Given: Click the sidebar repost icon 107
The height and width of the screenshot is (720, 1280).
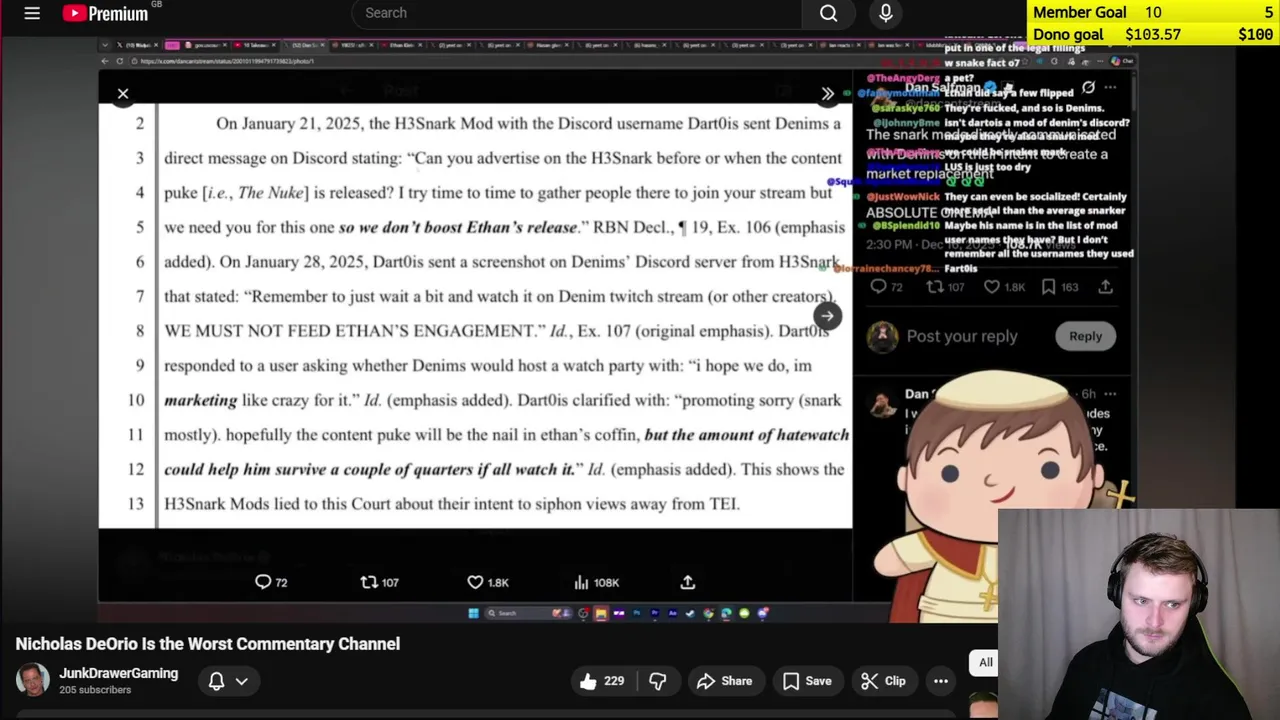Looking at the screenshot, I should pos(934,287).
